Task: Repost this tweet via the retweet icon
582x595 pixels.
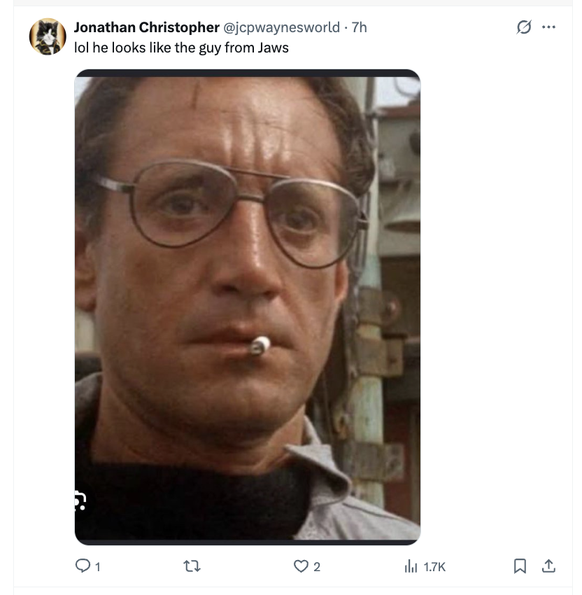Action: pyautogui.click(x=192, y=566)
